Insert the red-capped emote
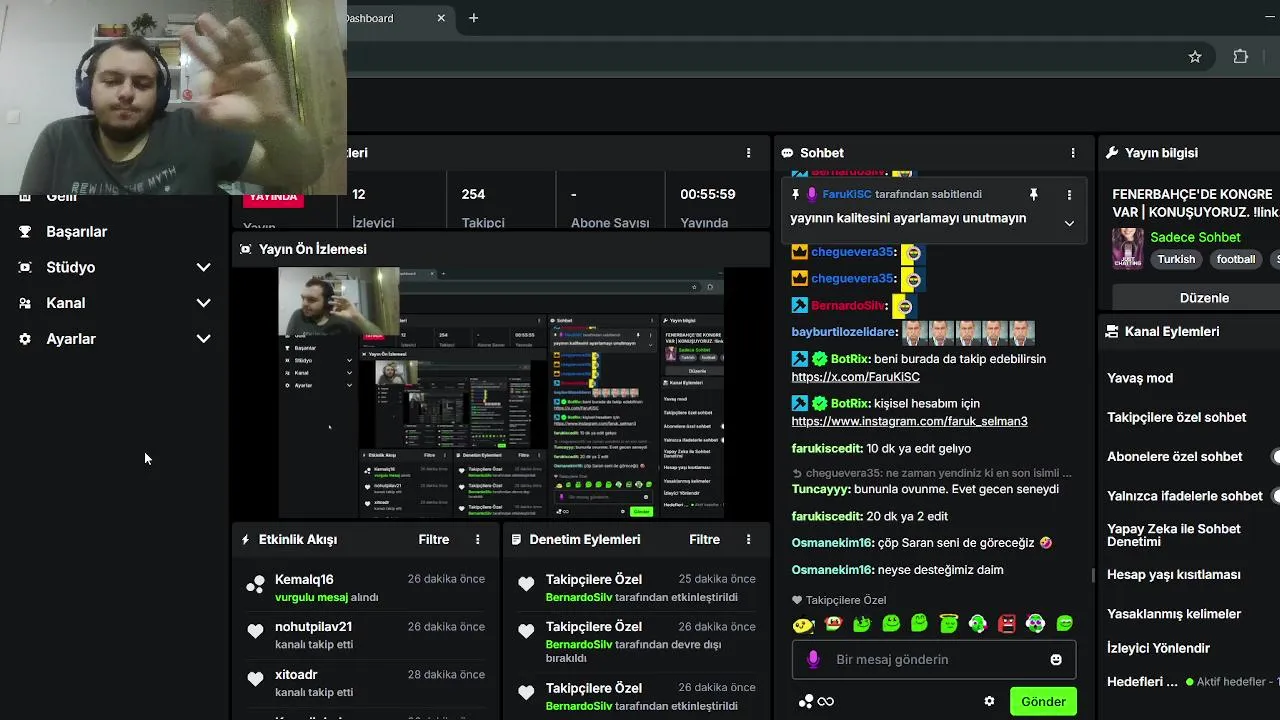Image resolution: width=1280 pixels, height=720 pixels. (x=833, y=624)
